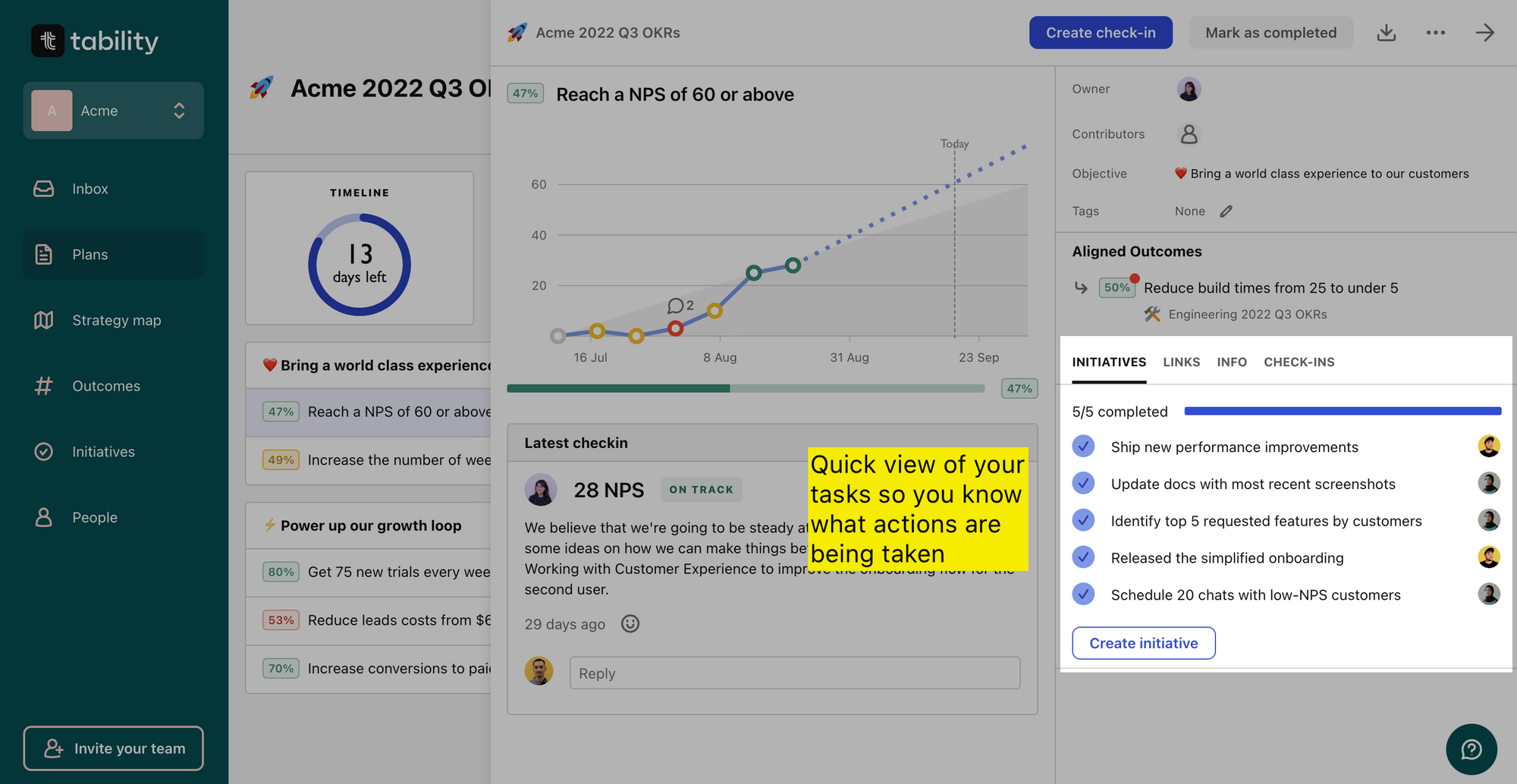Click the Initiatives checkmark circle icon

click(x=44, y=452)
